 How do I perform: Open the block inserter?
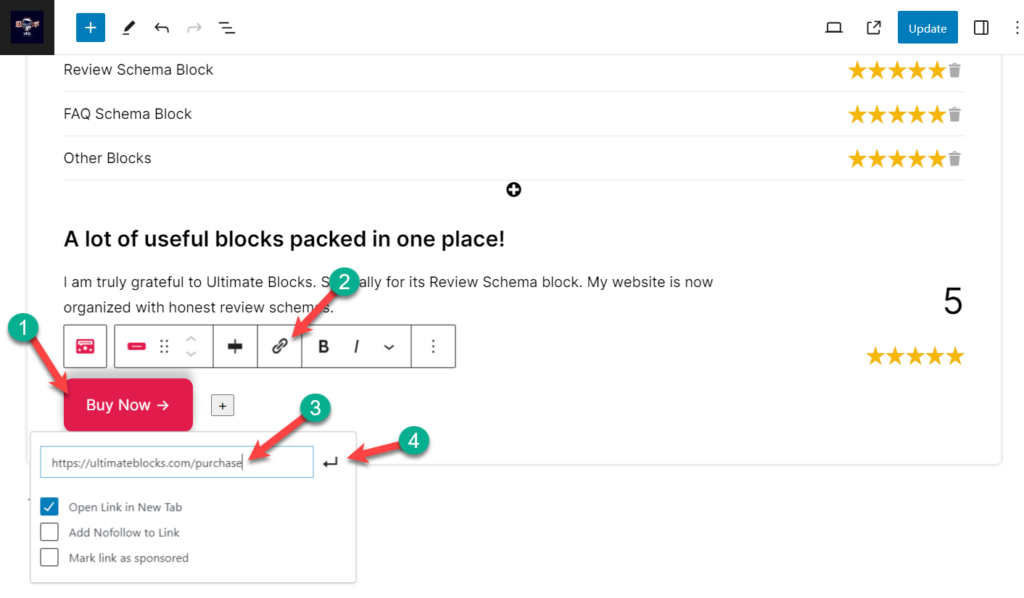coord(90,27)
